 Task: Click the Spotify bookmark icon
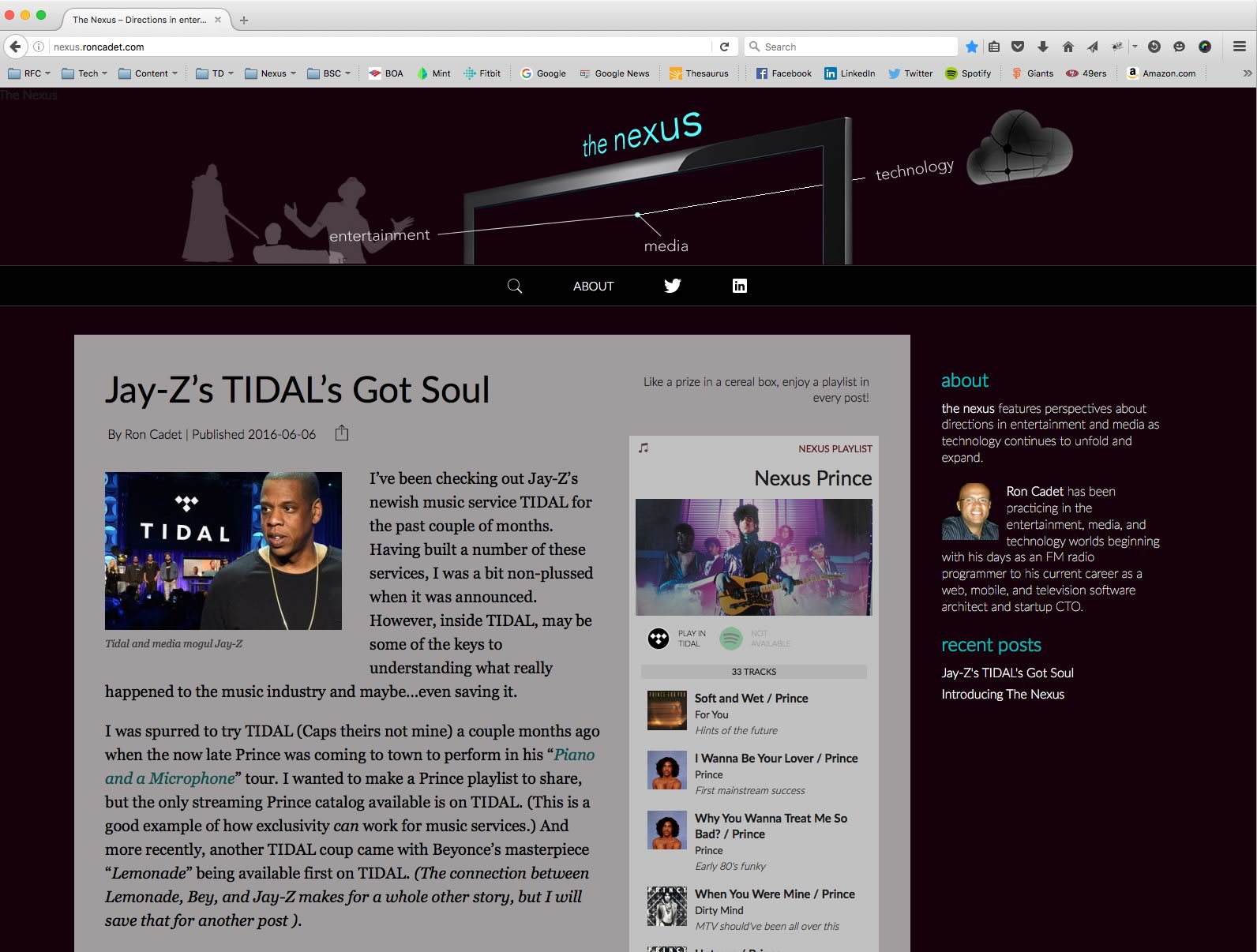coord(951,73)
